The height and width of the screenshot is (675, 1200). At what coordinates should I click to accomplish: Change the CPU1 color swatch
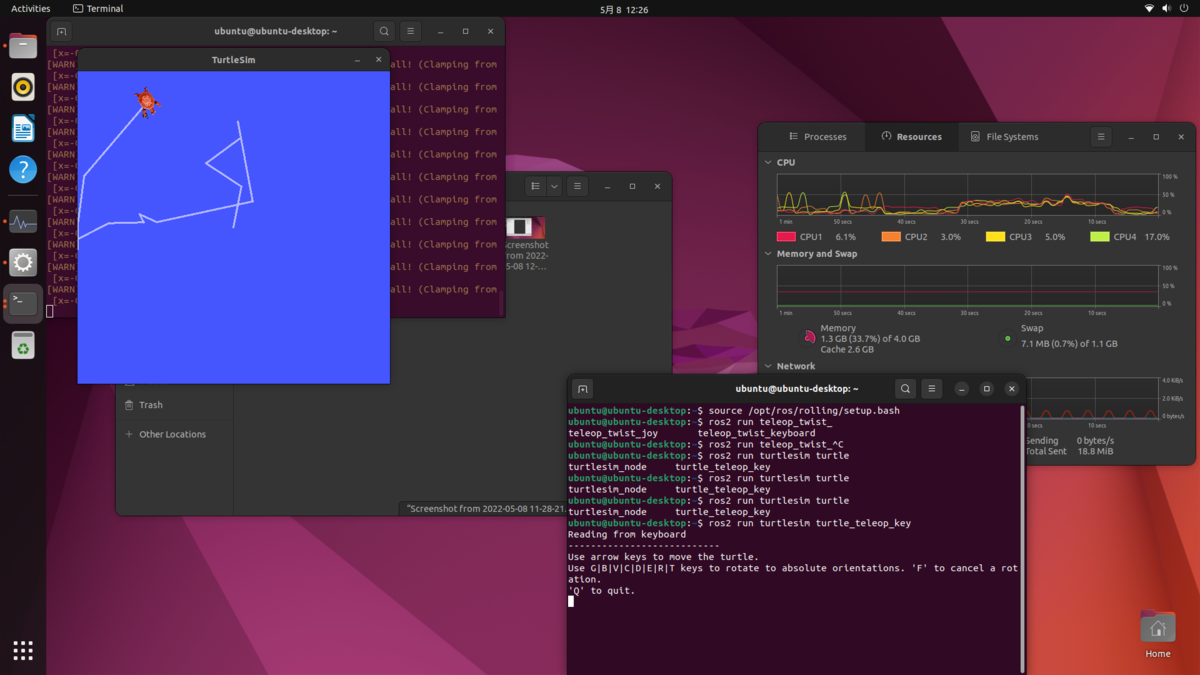(x=786, y=237)
